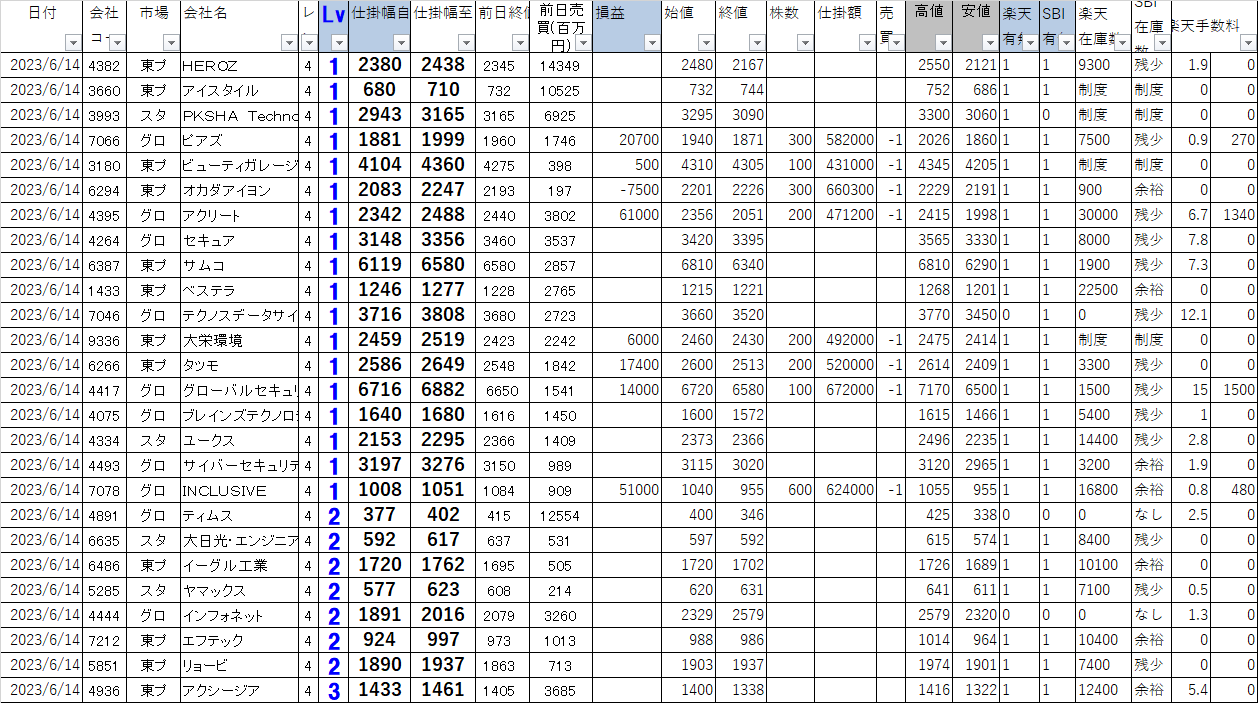1258x703 pixels.
Task: Select the アクシージア company name cell
Action: pyautogui.click(x=238, y=690)
